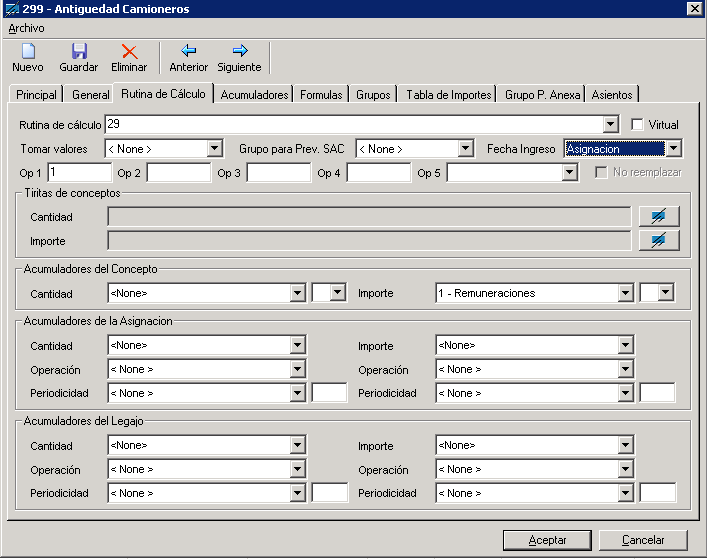Viewport: 707px width, 559px height.
Task: Enable the Virtual checkbox
Action: point(637,125)
